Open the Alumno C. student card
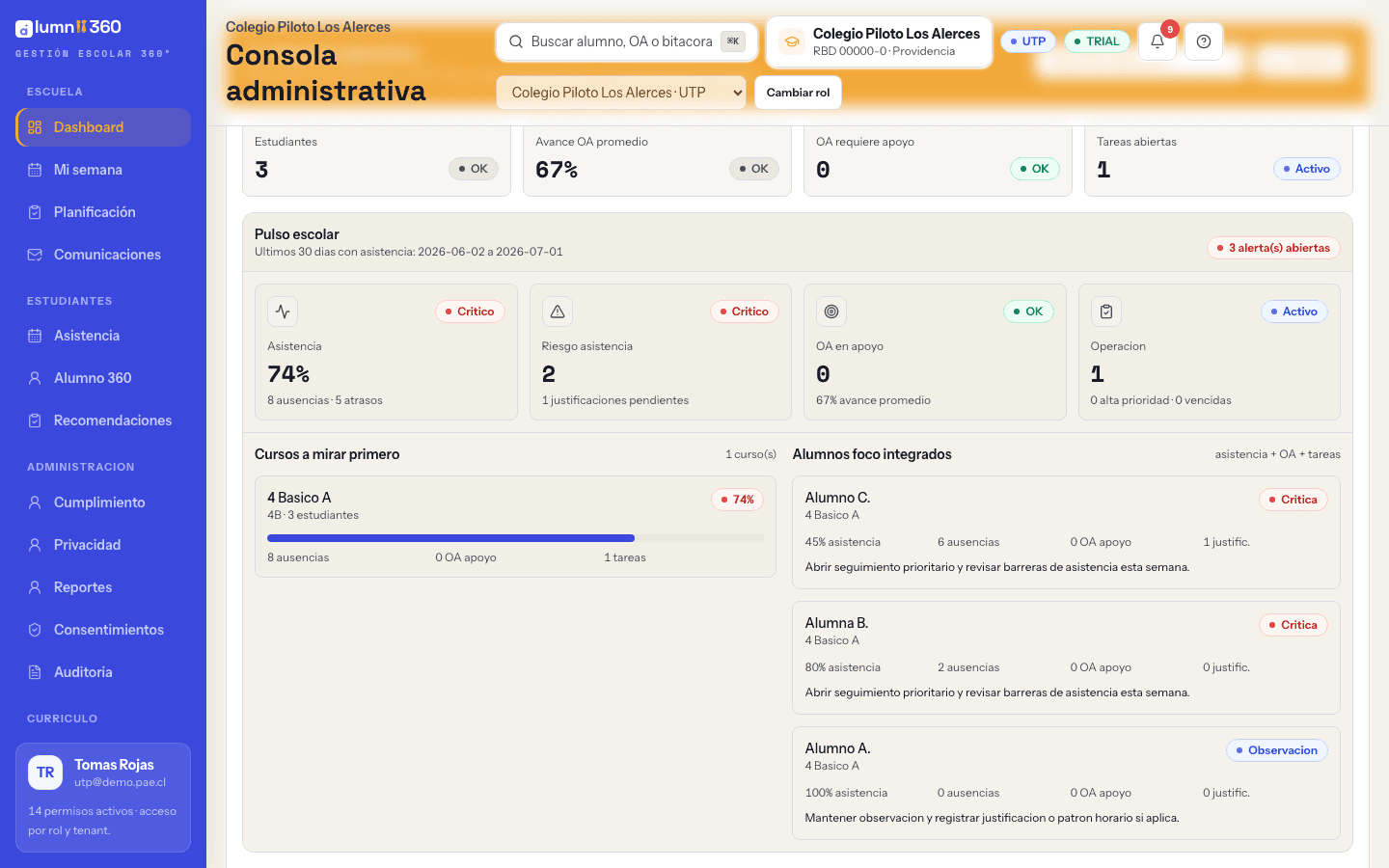This screenshot has height=868, width=1389. coord(1066,532)
